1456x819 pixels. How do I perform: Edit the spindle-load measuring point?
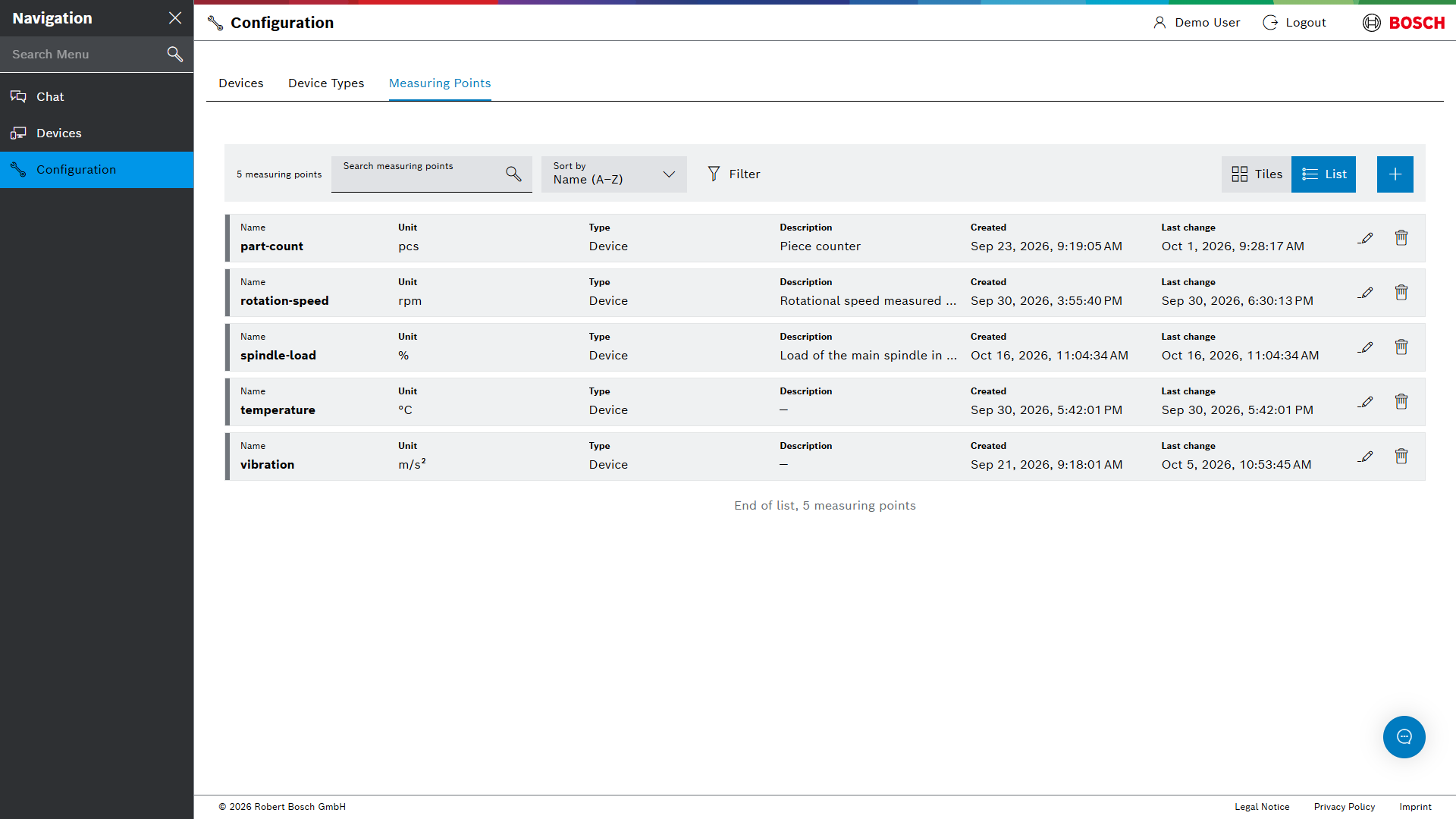pyautogui.click(x=1365, y=347)
